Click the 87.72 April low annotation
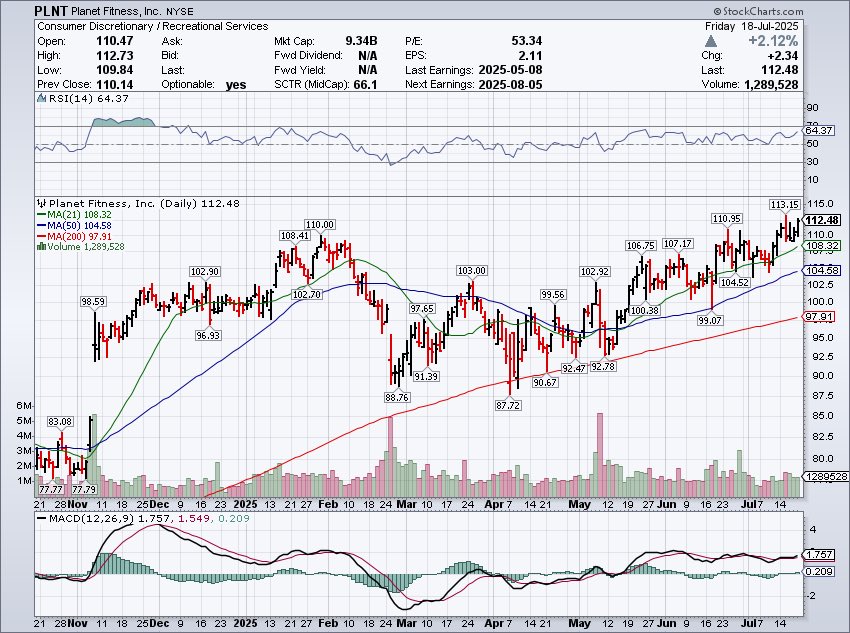 pyautogui.click(x=508, y=405)
